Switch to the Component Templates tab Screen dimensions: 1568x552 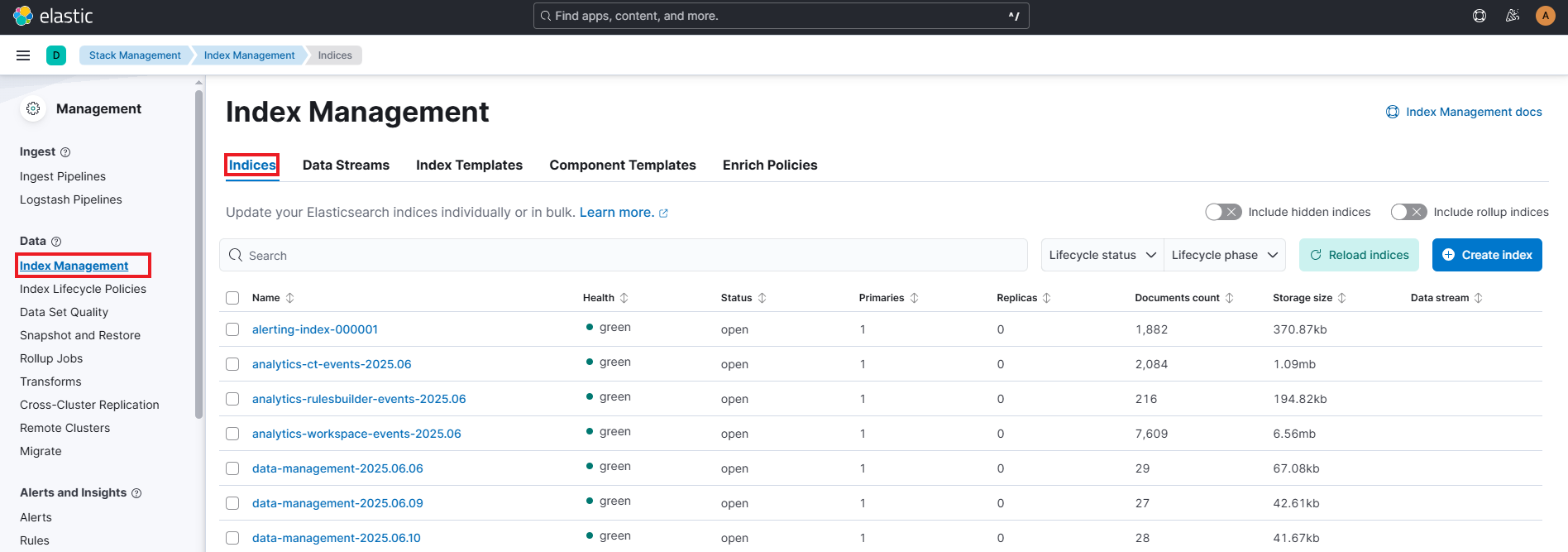pos(623,165)
